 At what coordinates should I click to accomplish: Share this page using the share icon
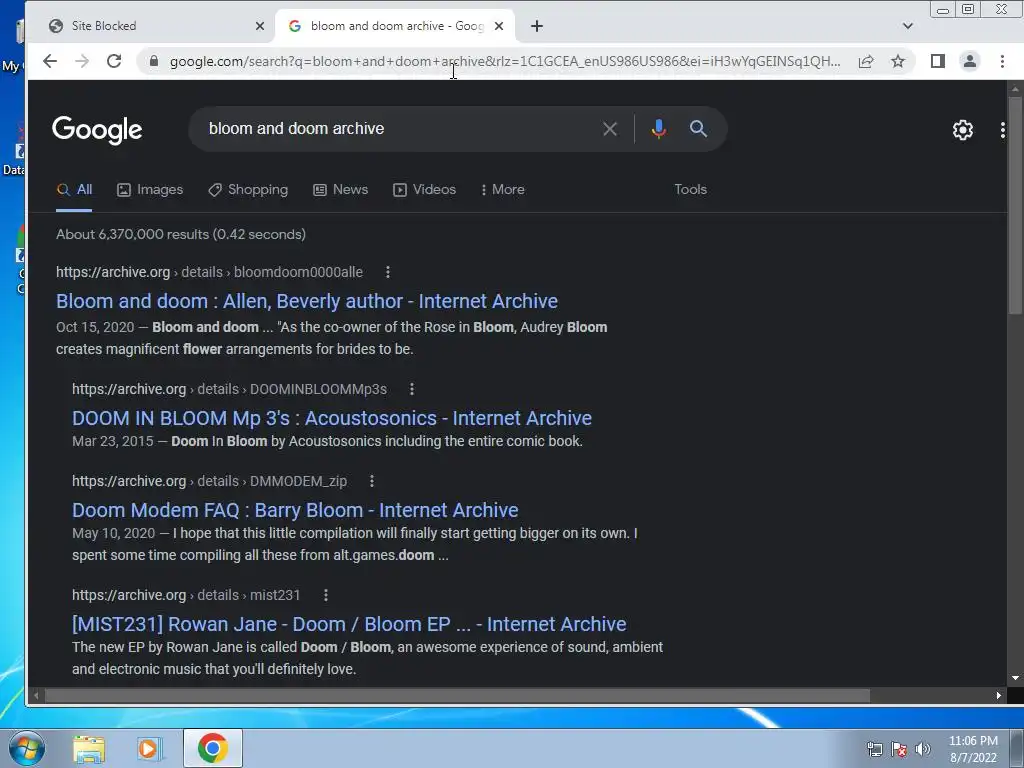866,61
